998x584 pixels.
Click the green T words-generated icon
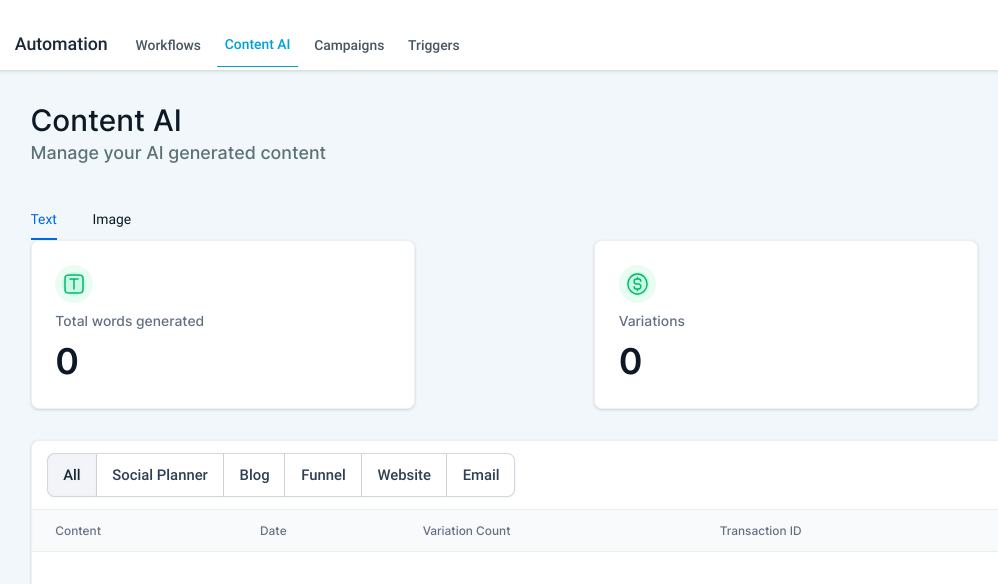(74, 284)
